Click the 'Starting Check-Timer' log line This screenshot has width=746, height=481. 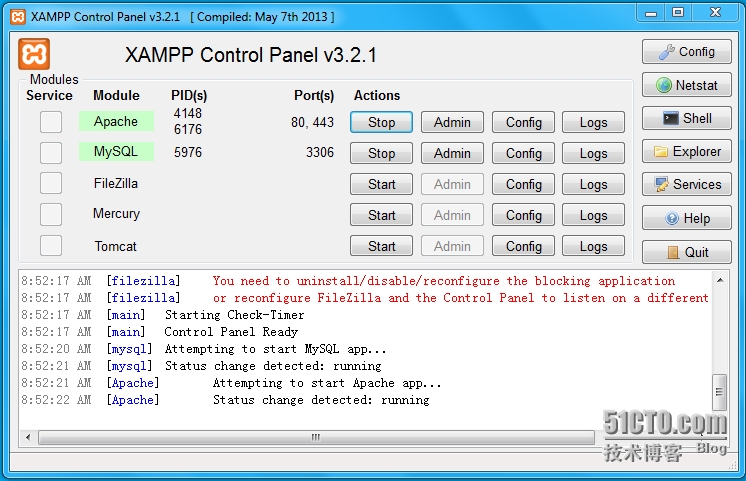[x=235, y=314]
